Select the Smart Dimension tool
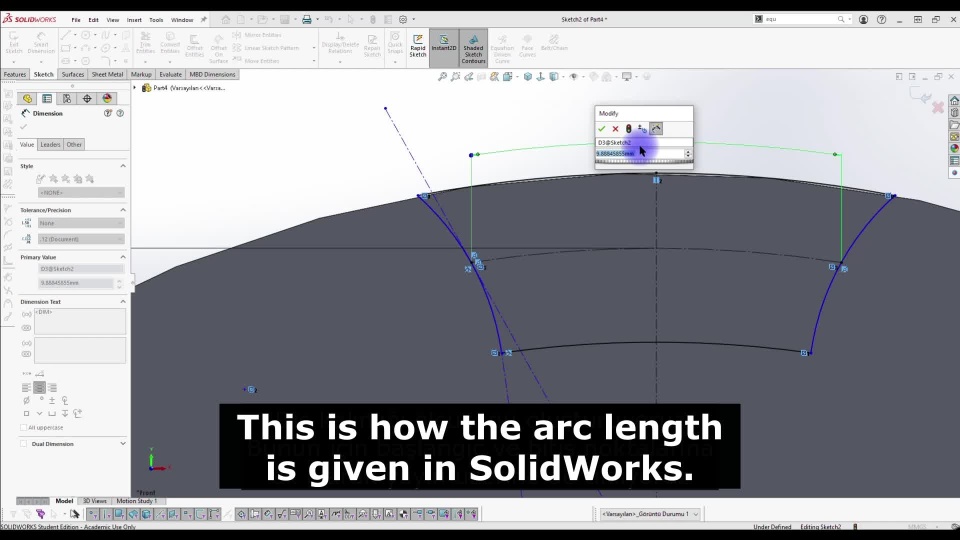Screen dimensions: 960x540 coord(41,43)
